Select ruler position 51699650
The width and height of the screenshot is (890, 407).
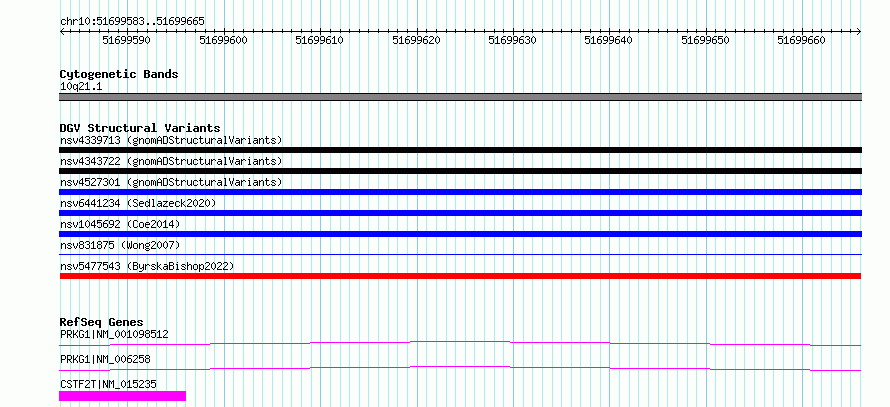point(706,40)
